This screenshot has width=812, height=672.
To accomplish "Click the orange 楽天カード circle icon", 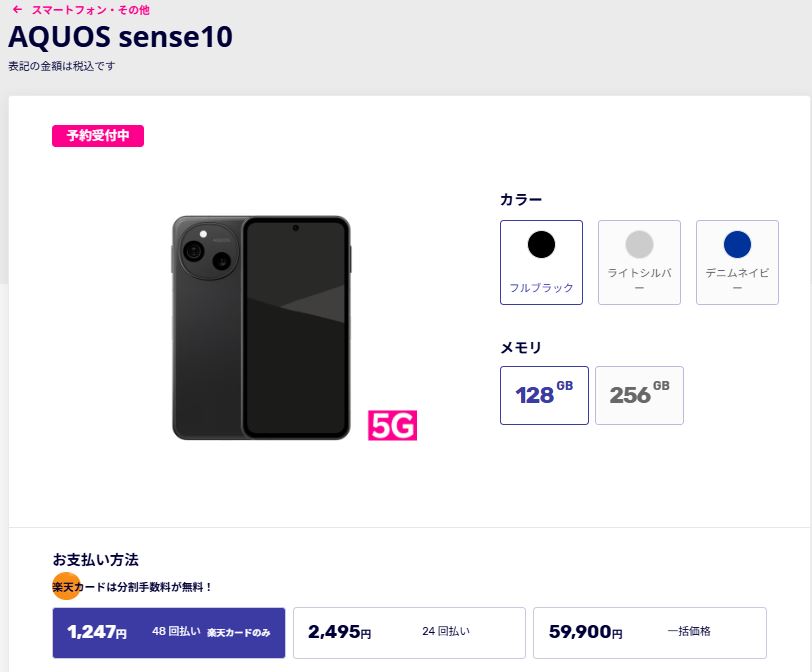I will (x=66, y=585).
